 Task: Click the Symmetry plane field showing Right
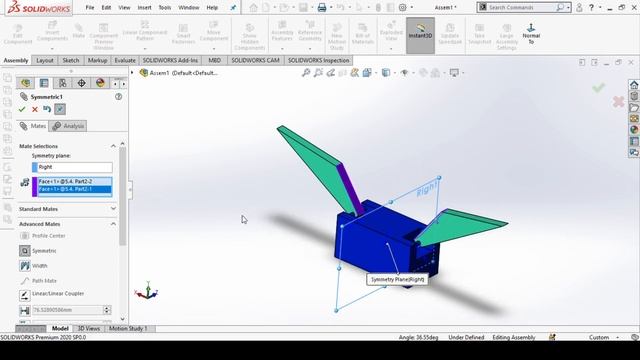(75, 167)
